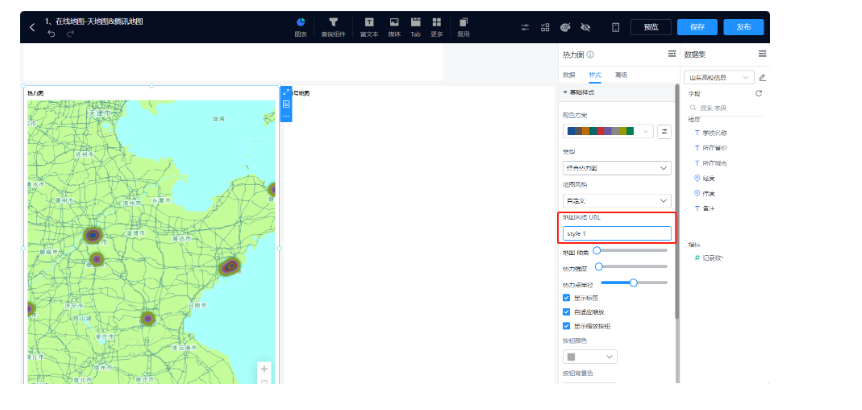Click the 预览 preview button
This screenshot has width=862, height=410.
(651, 27)
